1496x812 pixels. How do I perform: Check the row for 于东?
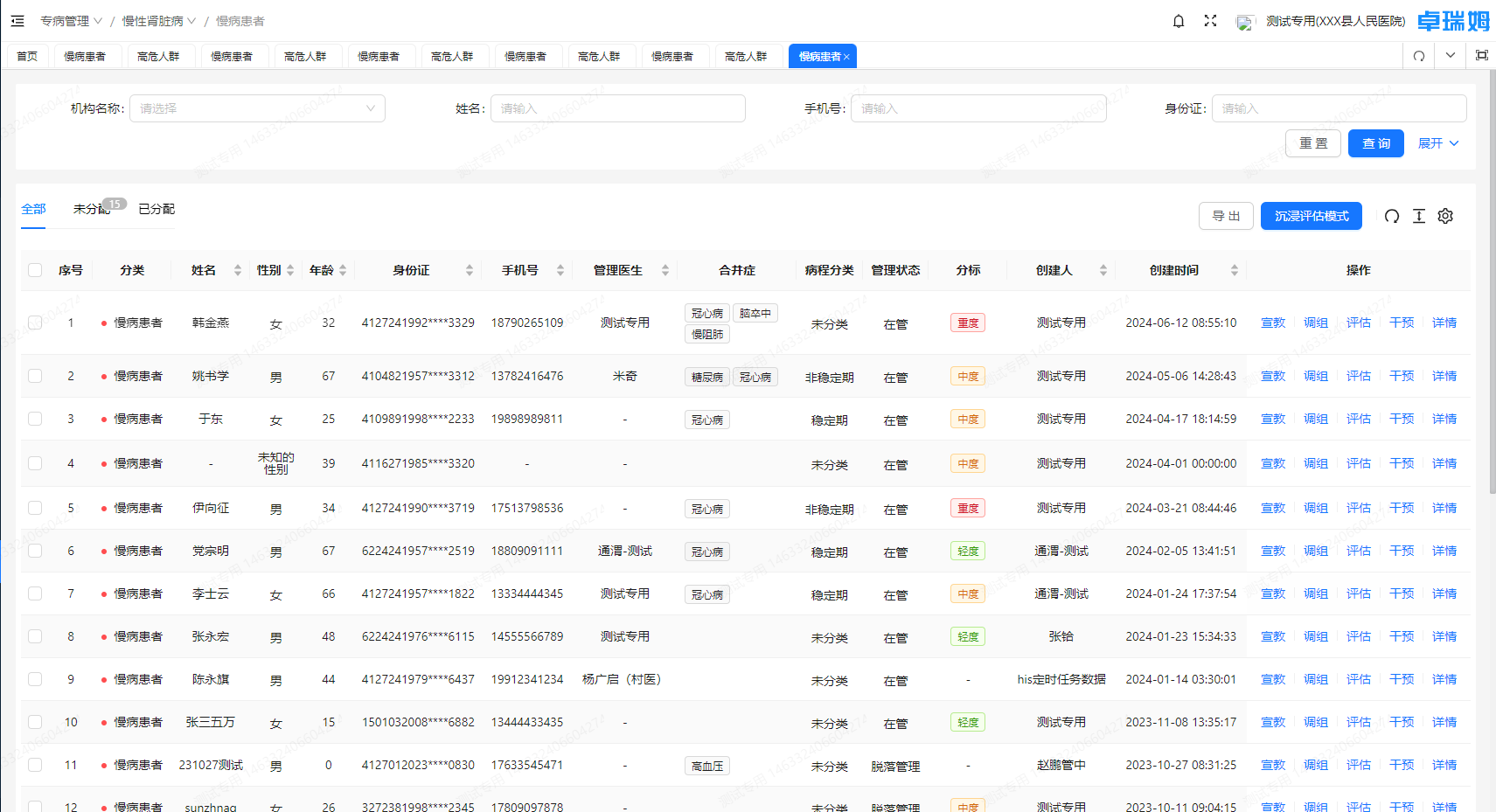pyautogui.click(x=35, y=419)
